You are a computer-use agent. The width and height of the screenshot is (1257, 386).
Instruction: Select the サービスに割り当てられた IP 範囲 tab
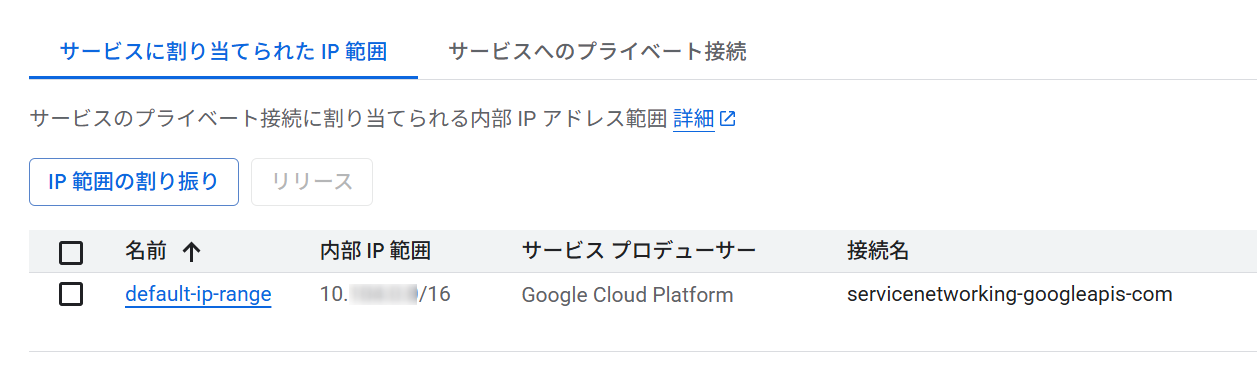[223, 51]
